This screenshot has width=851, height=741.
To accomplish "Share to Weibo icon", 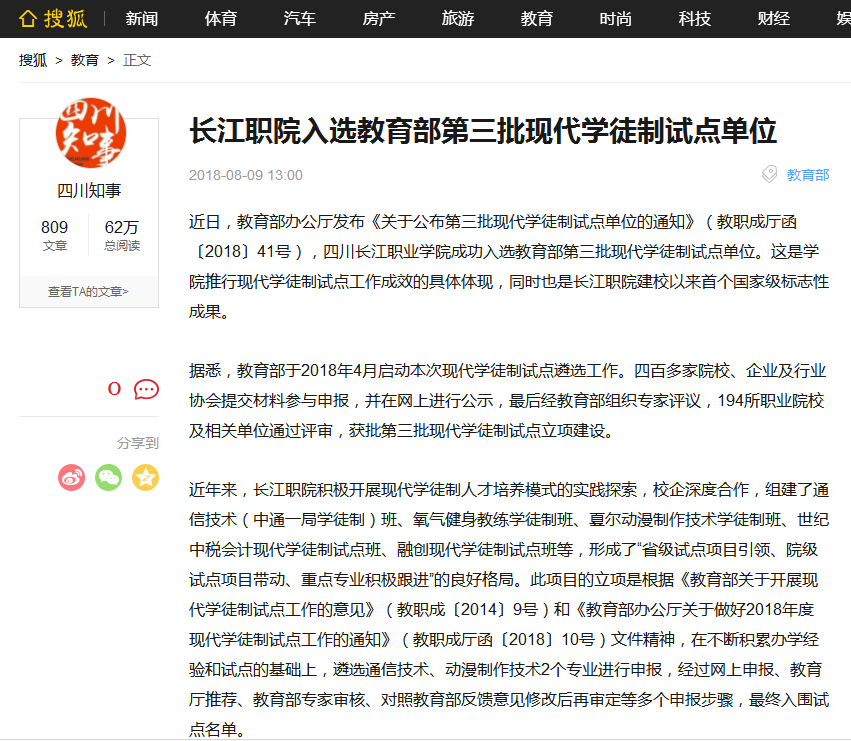I will [x=72, y=478].
